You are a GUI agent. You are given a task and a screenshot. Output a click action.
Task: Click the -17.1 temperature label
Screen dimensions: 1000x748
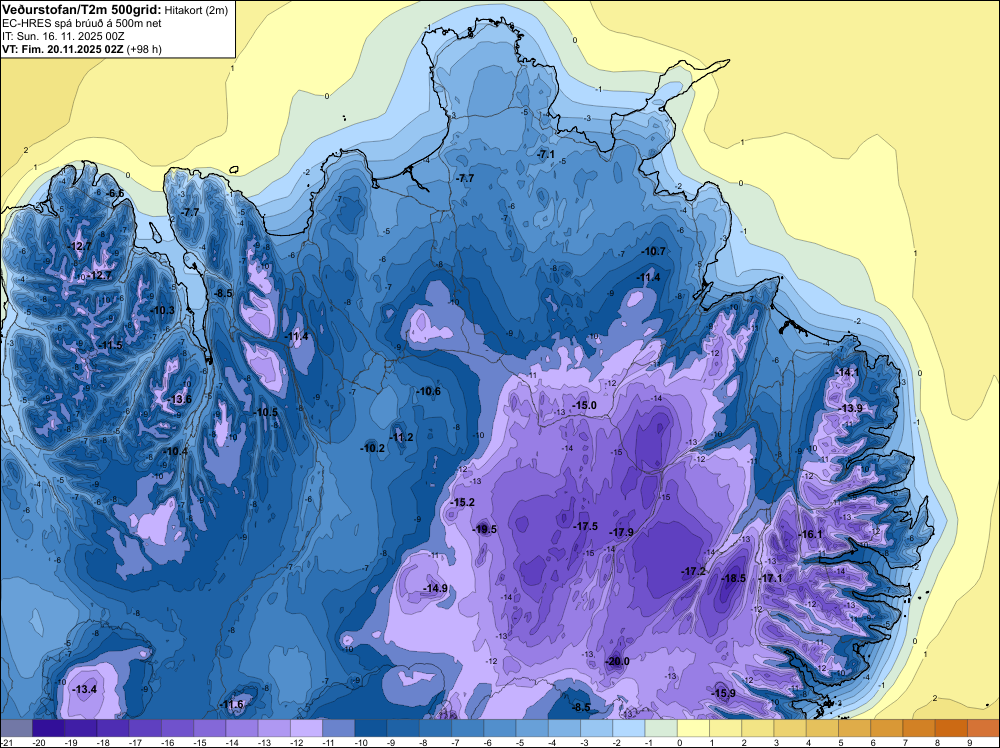tap(770, 578)
